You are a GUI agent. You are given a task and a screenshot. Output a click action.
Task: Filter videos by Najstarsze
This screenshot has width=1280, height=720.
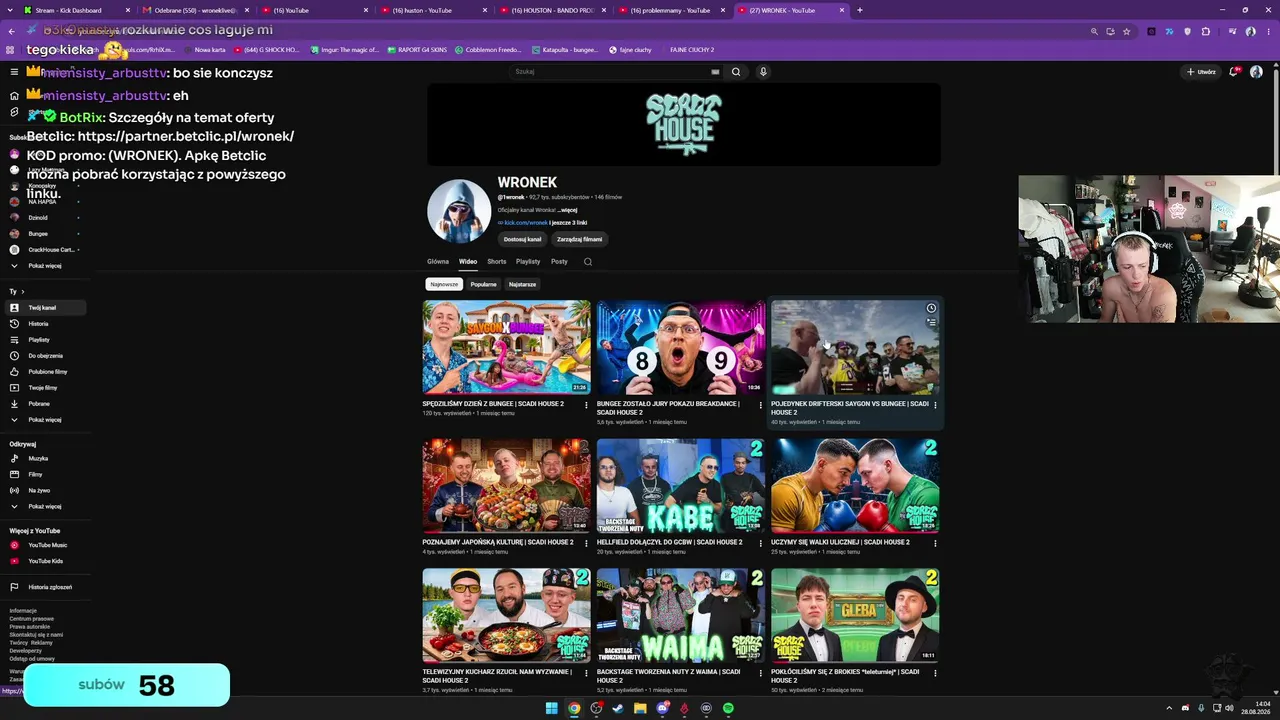[522, 284]
